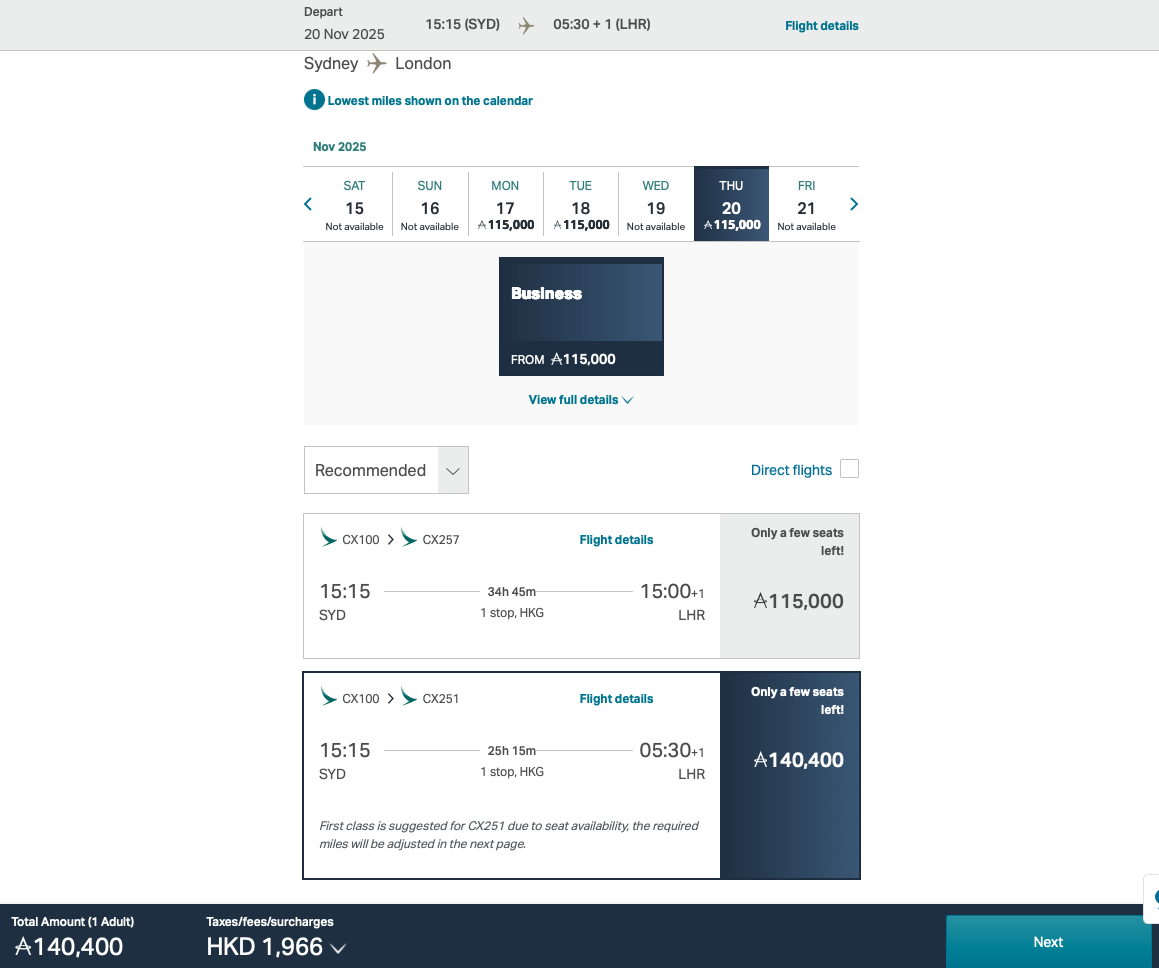Select Thursday 20 date tab

point(731,204)
